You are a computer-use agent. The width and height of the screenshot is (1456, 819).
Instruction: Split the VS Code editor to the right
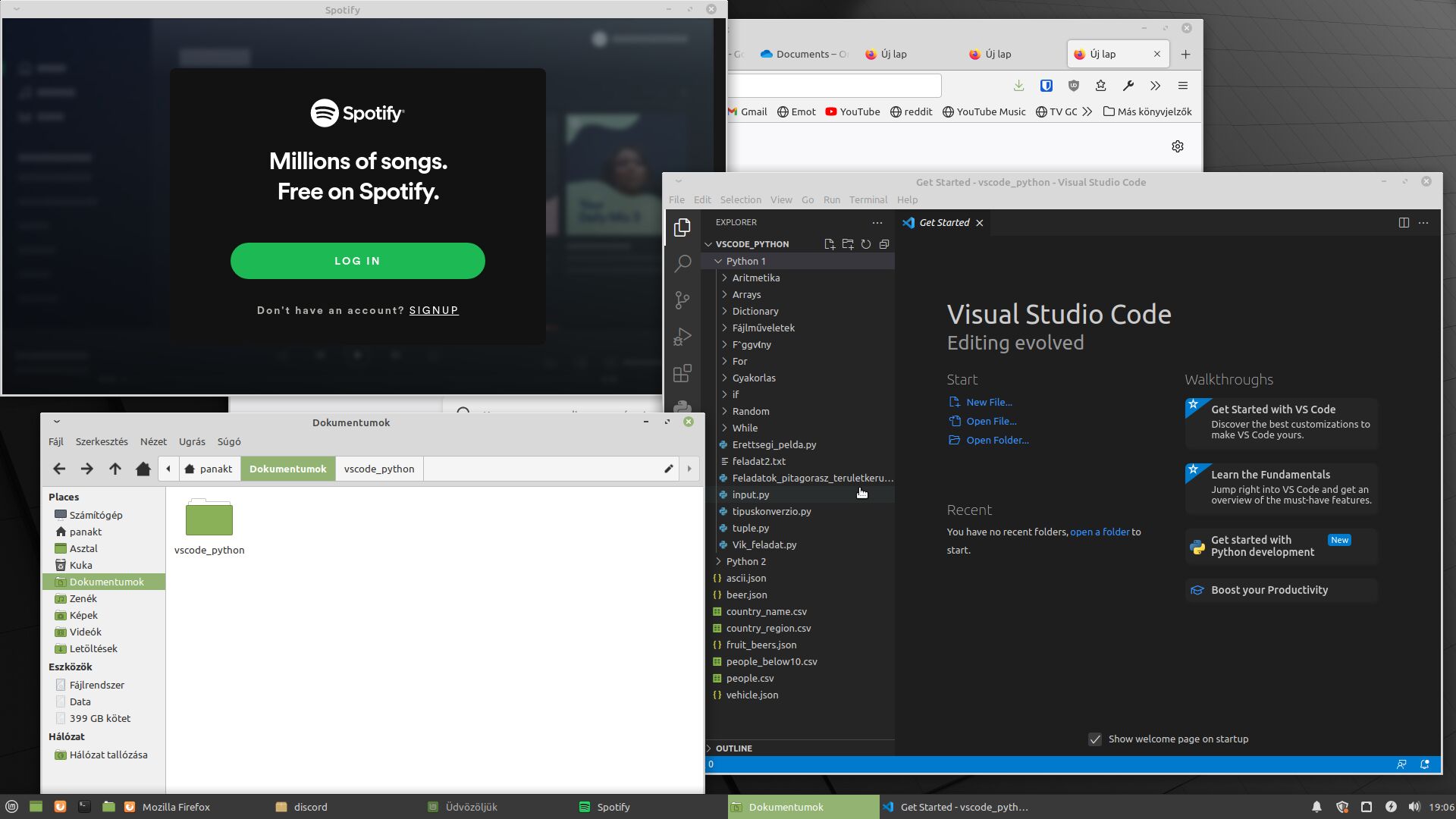(x=1404, y=223)
